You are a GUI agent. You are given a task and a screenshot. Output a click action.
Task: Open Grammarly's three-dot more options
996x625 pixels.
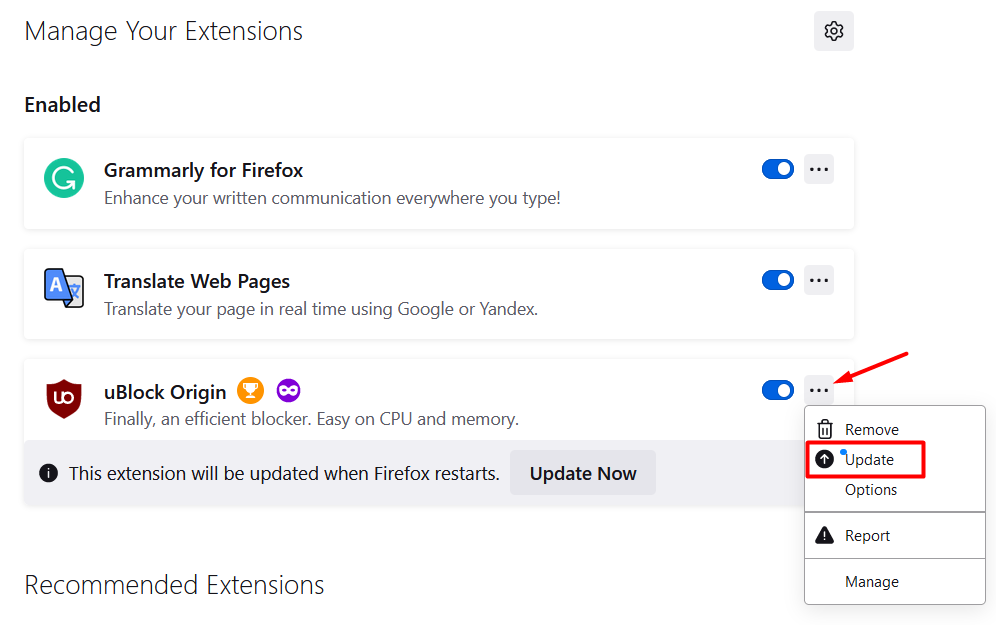click(819, 170)
